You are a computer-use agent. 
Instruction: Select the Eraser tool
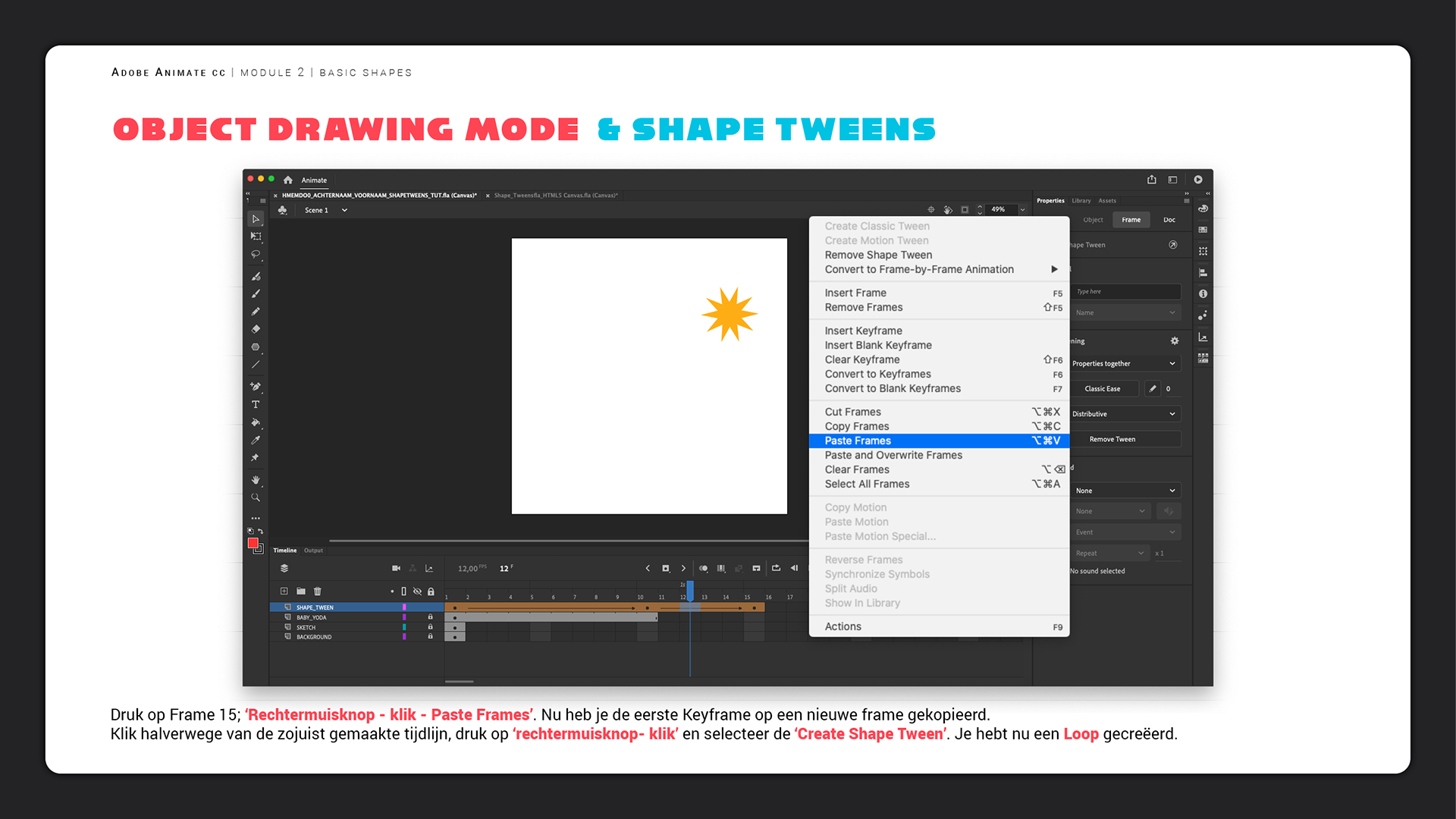click(256, 329)
